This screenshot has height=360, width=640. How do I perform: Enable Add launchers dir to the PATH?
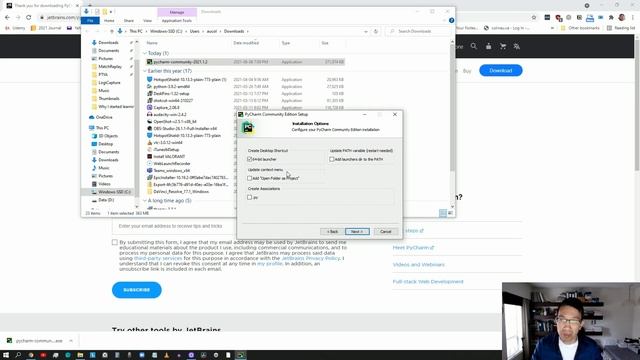(x=331, y=159)
